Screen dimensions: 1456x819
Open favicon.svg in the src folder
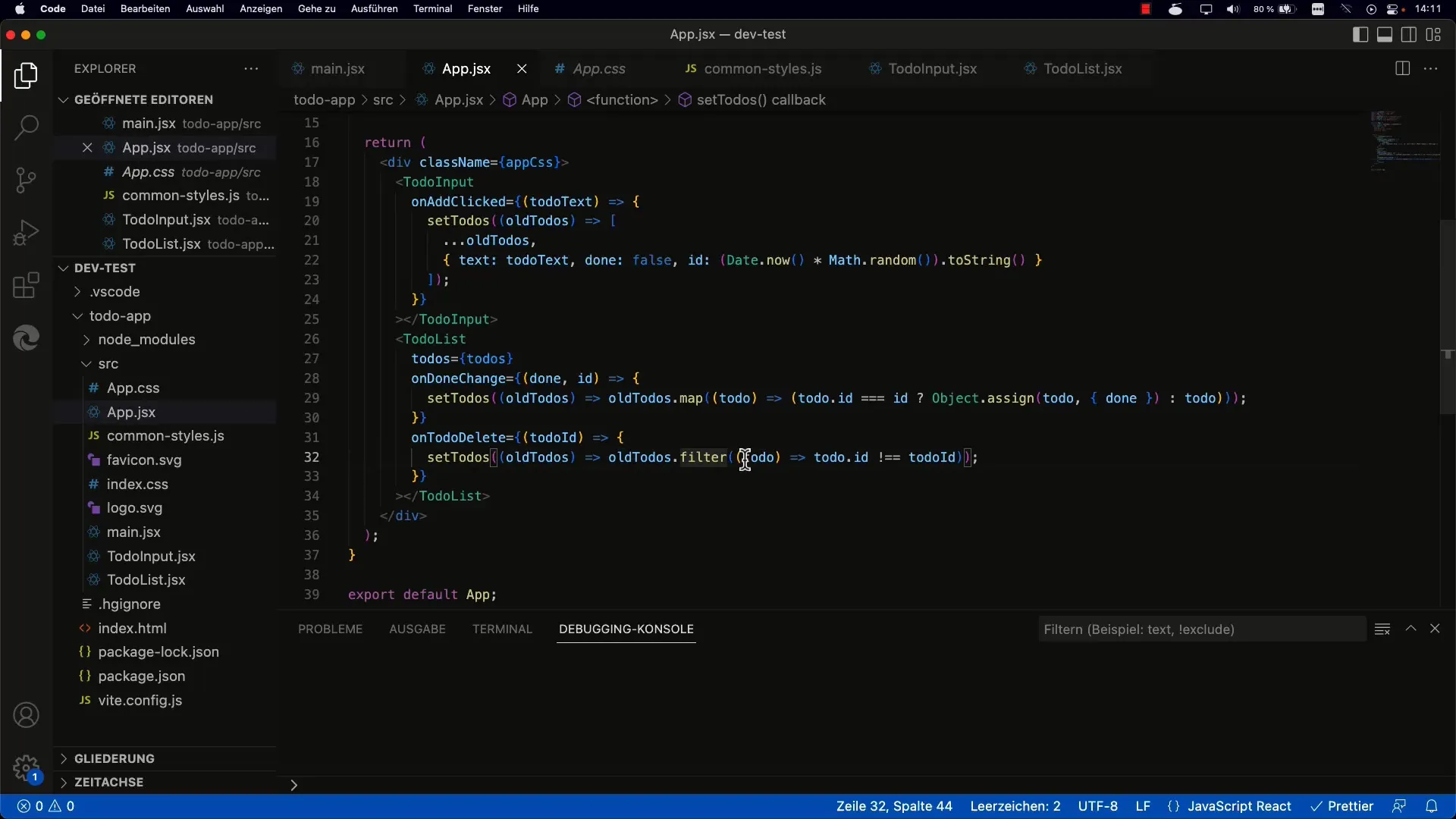pyautogui.click(x=144, y=460)
